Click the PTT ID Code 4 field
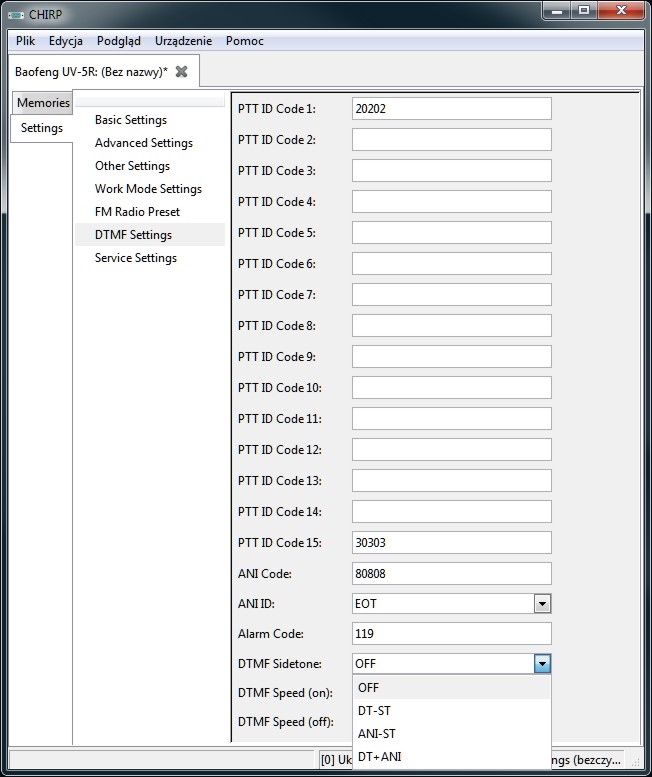 pos(451,202)
